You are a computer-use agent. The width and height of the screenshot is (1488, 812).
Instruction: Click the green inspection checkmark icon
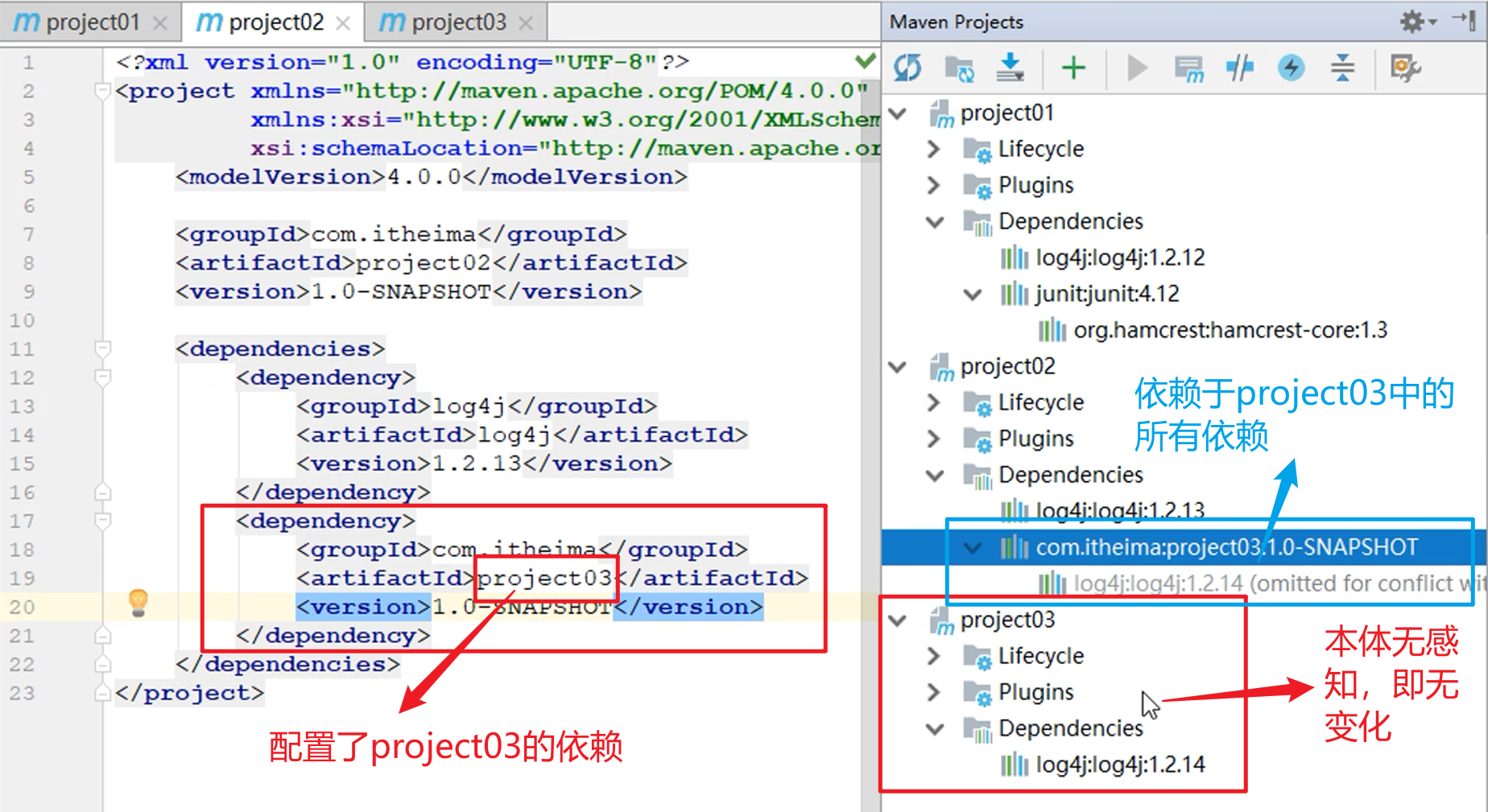coord(866,60)
